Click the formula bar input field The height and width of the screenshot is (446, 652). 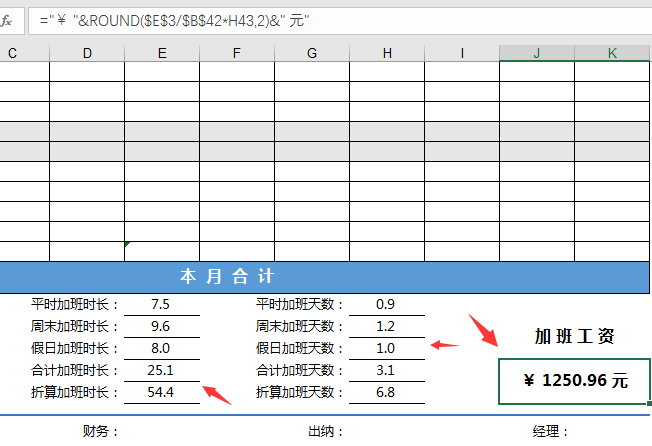pyautogui.click(x=340, y=21)
